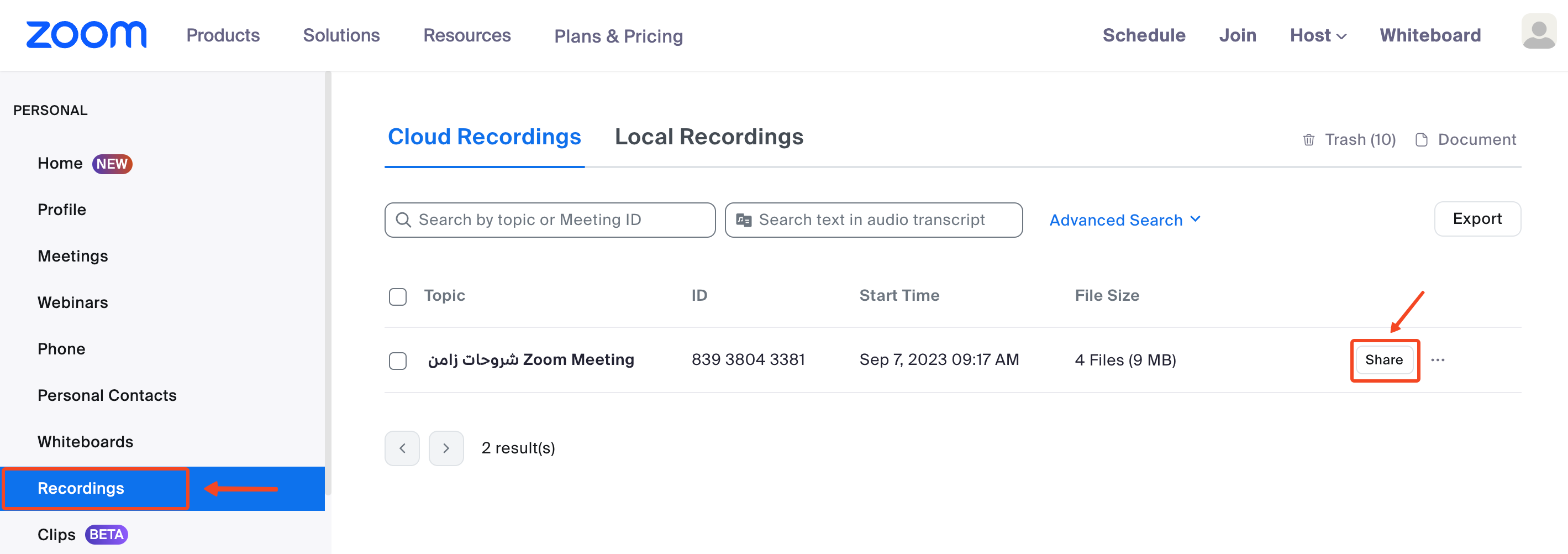Click the Trash bin icon
The height and width of the screenshot is (554, 1568).
1308,139
